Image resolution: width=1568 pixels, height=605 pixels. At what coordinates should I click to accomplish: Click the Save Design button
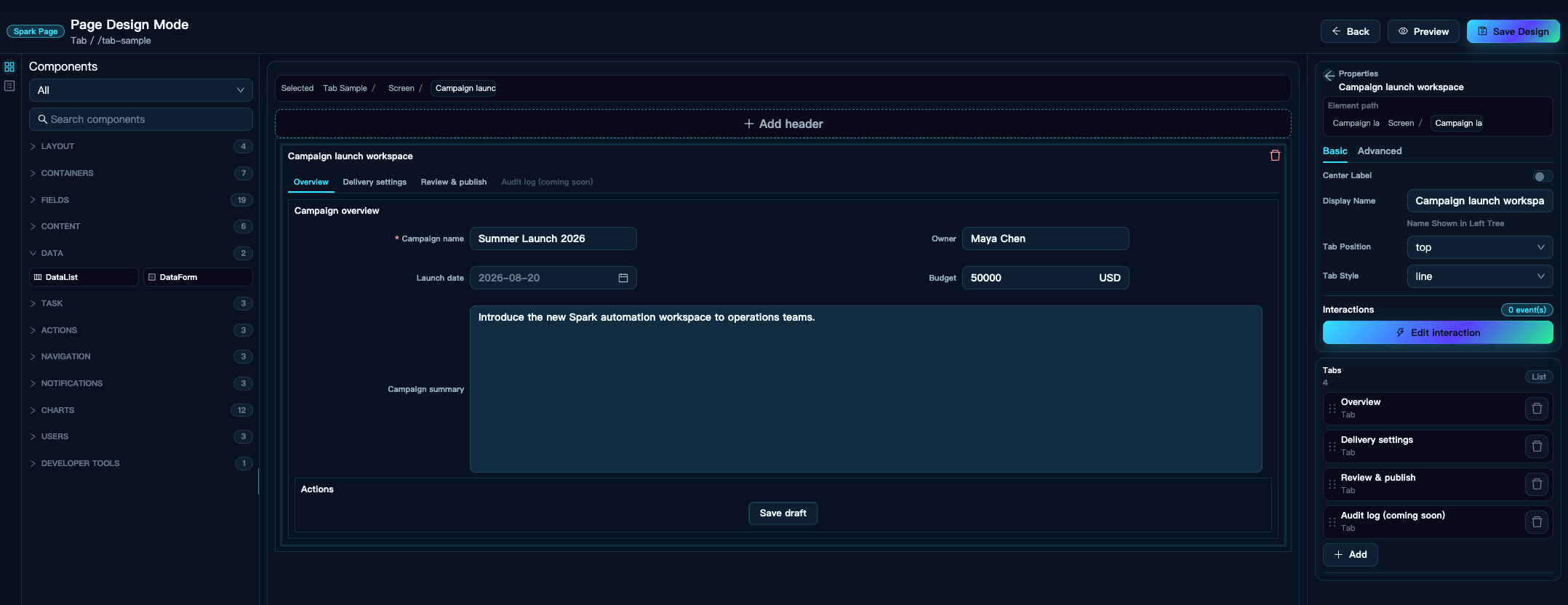(x=1513, y=31)
